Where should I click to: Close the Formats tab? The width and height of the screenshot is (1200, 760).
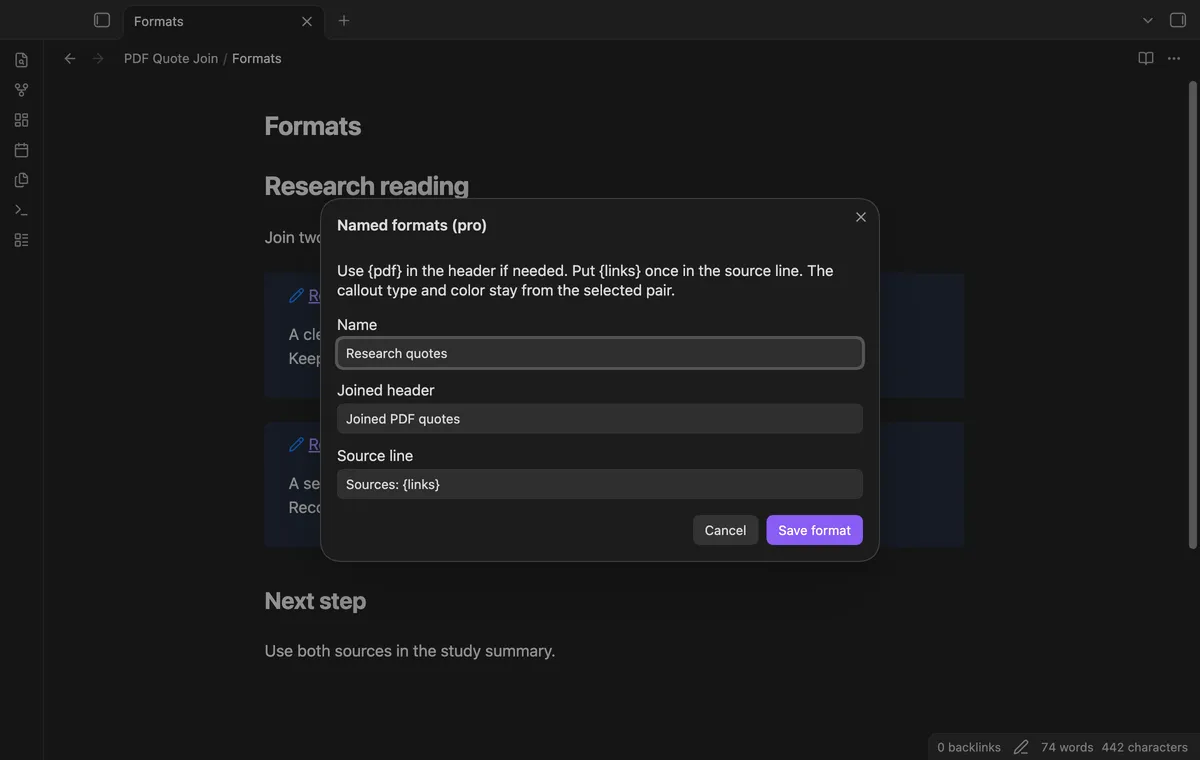(x=307, y=21)
